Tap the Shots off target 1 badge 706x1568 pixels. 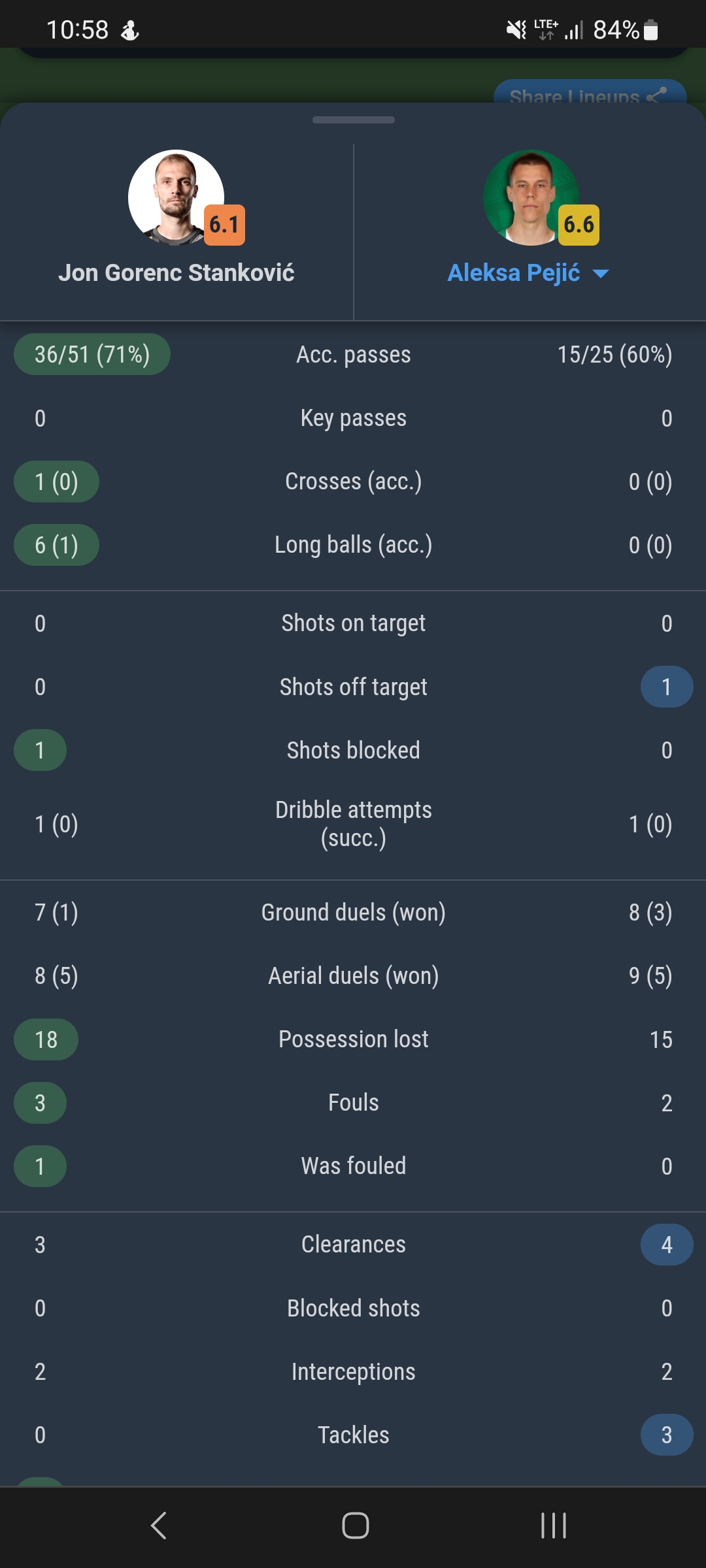(x=667, y=687)
